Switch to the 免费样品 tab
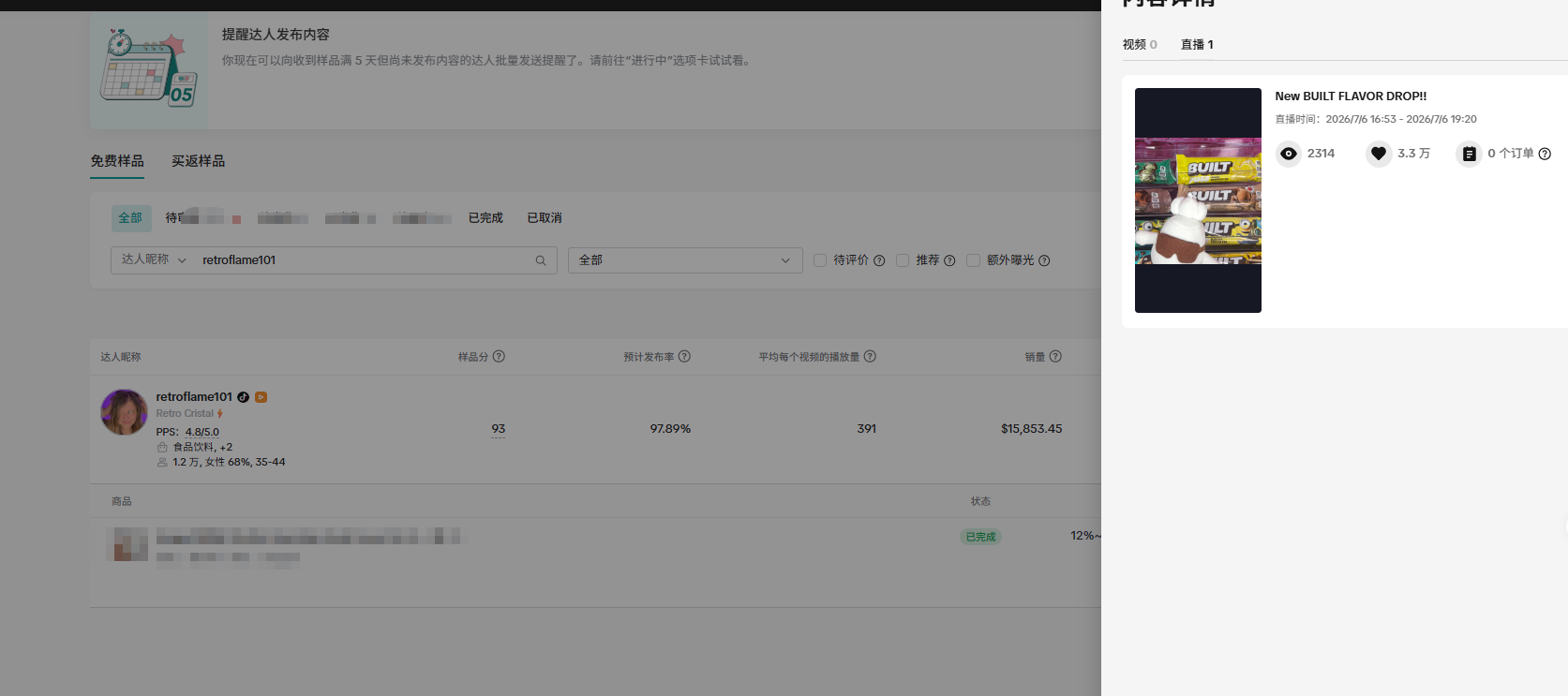 117,161
